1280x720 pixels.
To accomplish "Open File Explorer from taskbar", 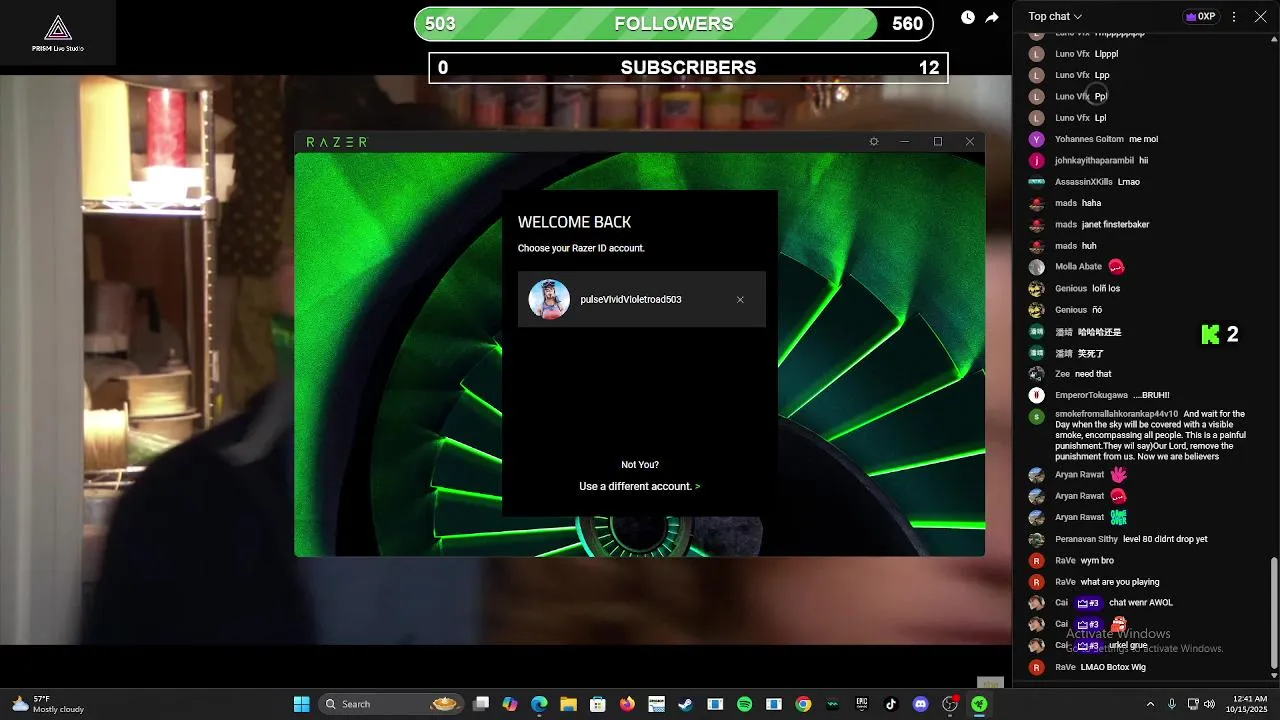I will tap(568, 704).
